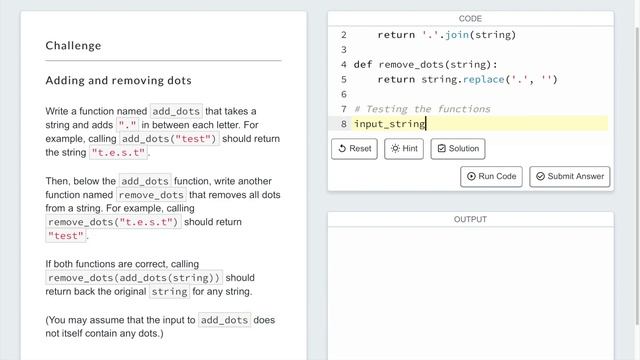
Task: Click the Challenge heading
Action: point(73,45)
